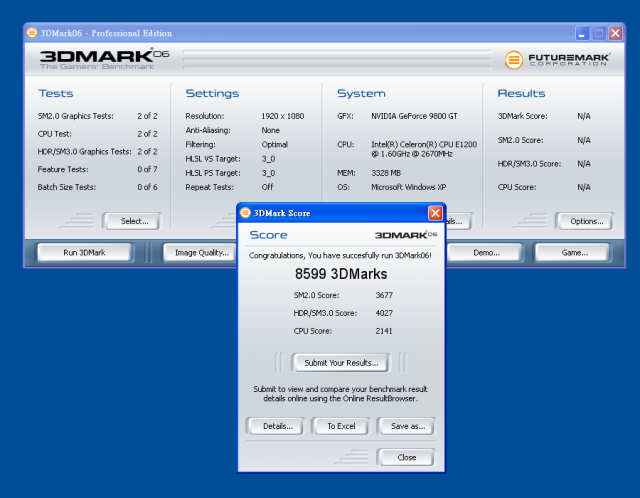
Task: Click the Tests section heading
Action: click(x=56, y=93)
